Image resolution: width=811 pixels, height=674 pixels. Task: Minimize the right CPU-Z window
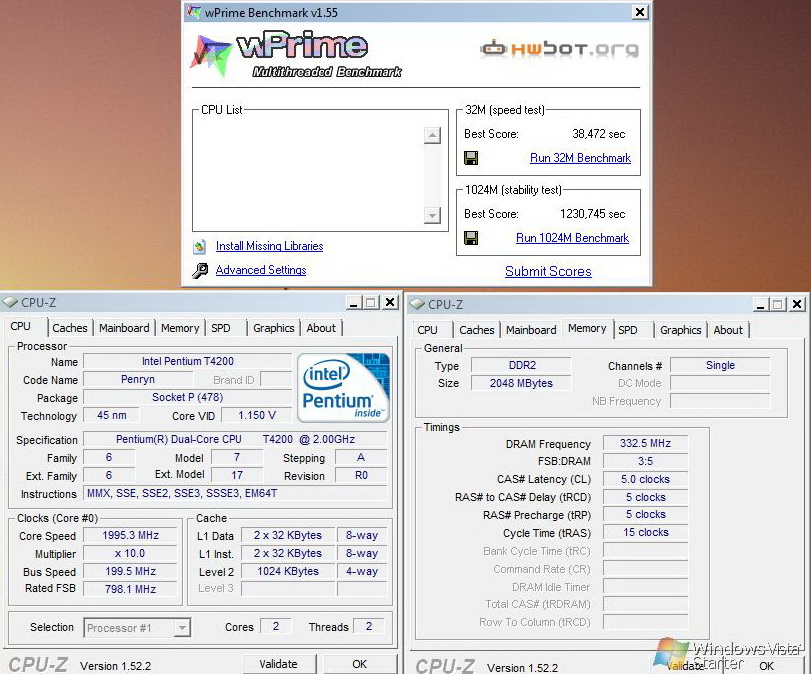tap(761, 305)
